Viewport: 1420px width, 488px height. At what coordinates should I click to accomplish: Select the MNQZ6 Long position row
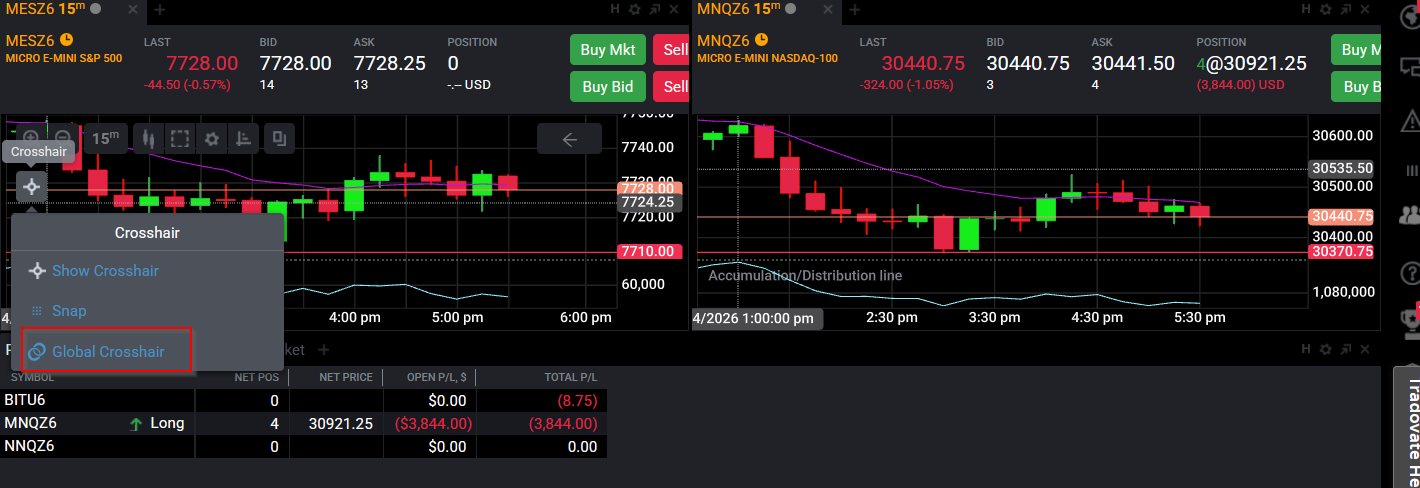[303, 423]
